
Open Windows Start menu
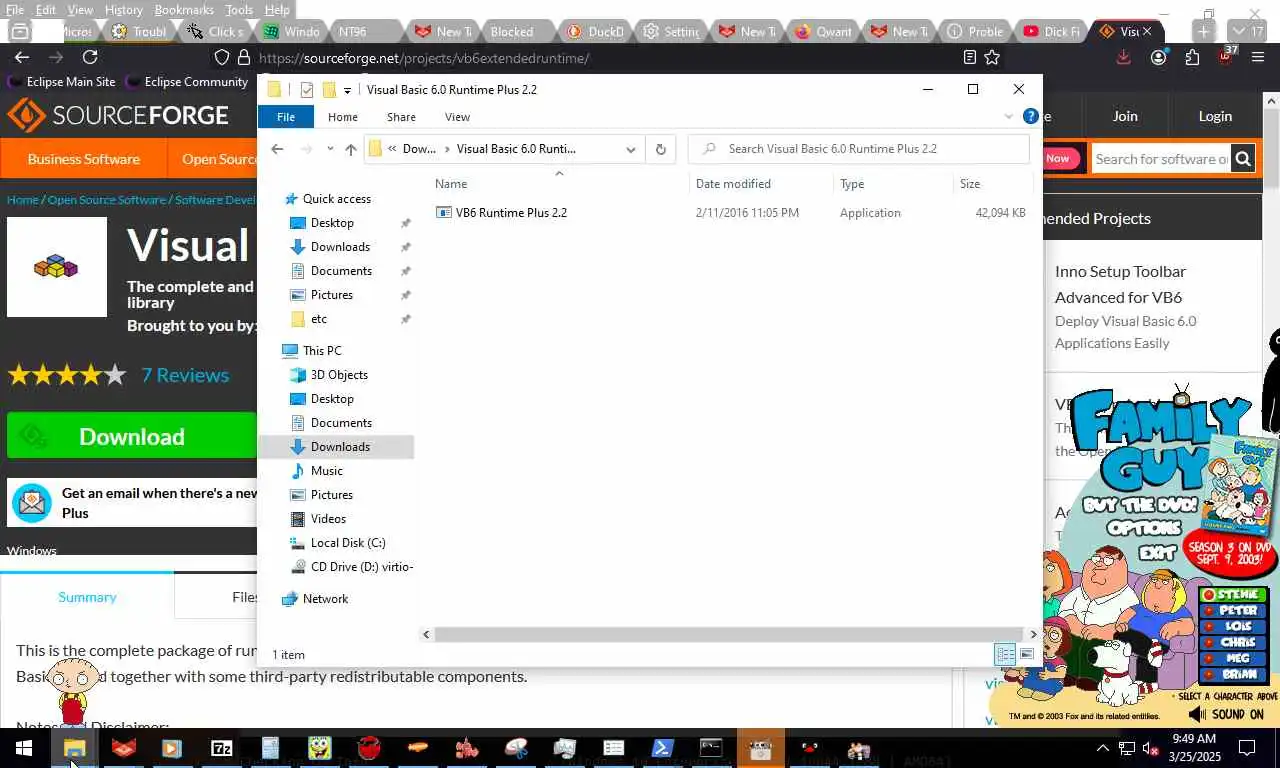[x=24, y=748]
